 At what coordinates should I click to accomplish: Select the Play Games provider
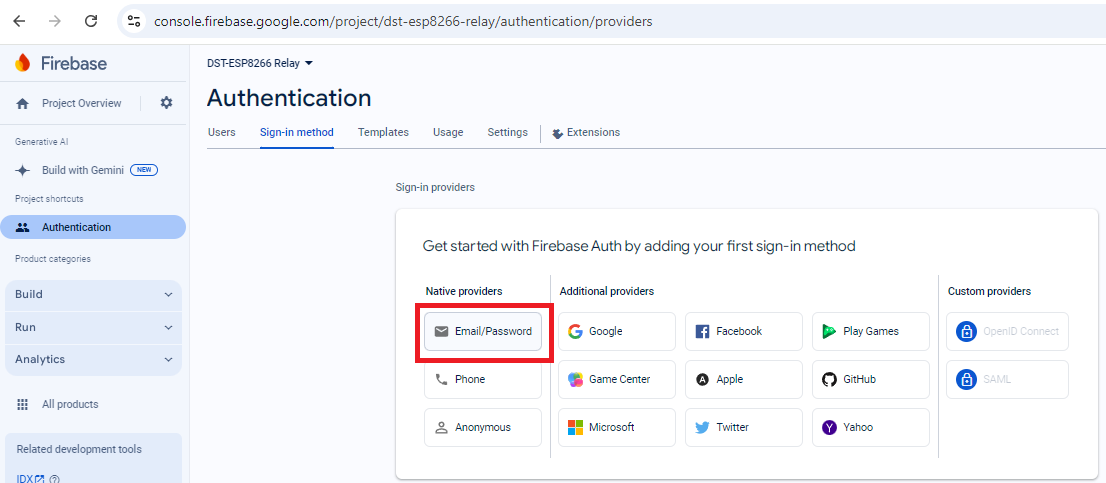coord(870,331)
